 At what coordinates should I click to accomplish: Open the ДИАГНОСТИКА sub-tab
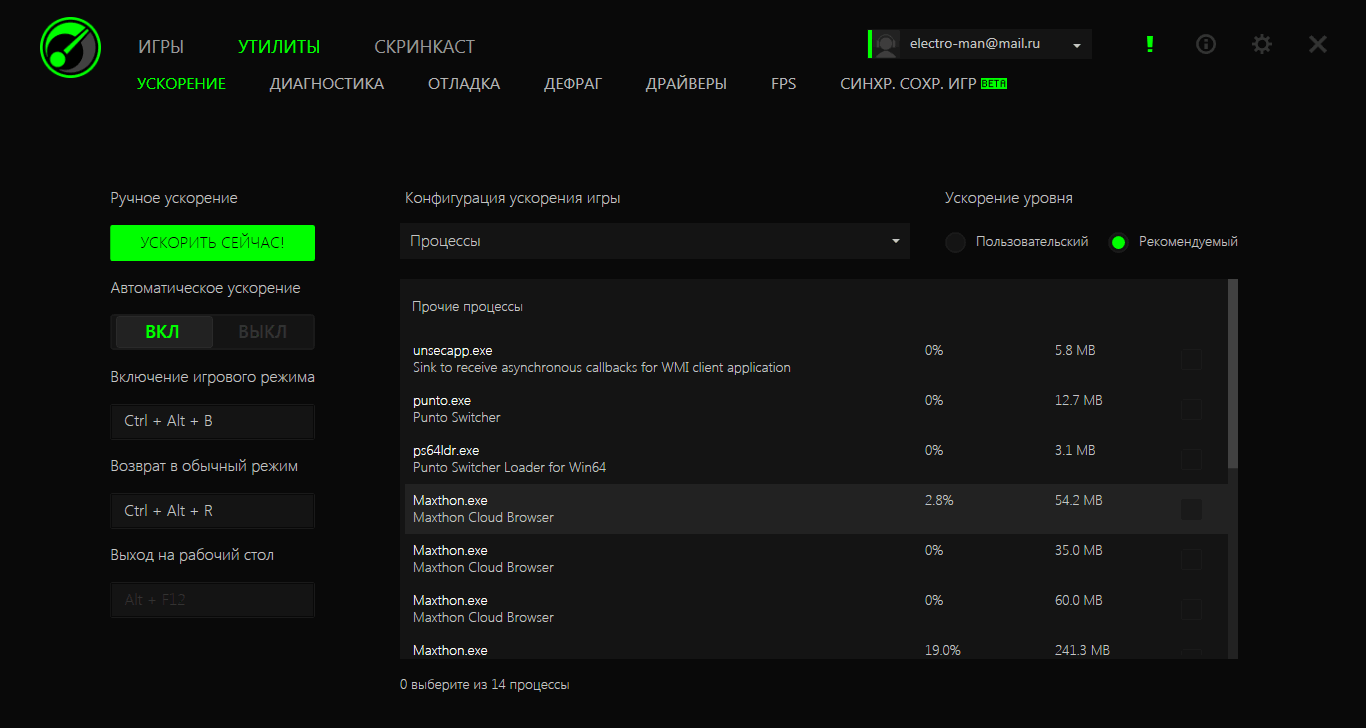[x=326, y=84]
